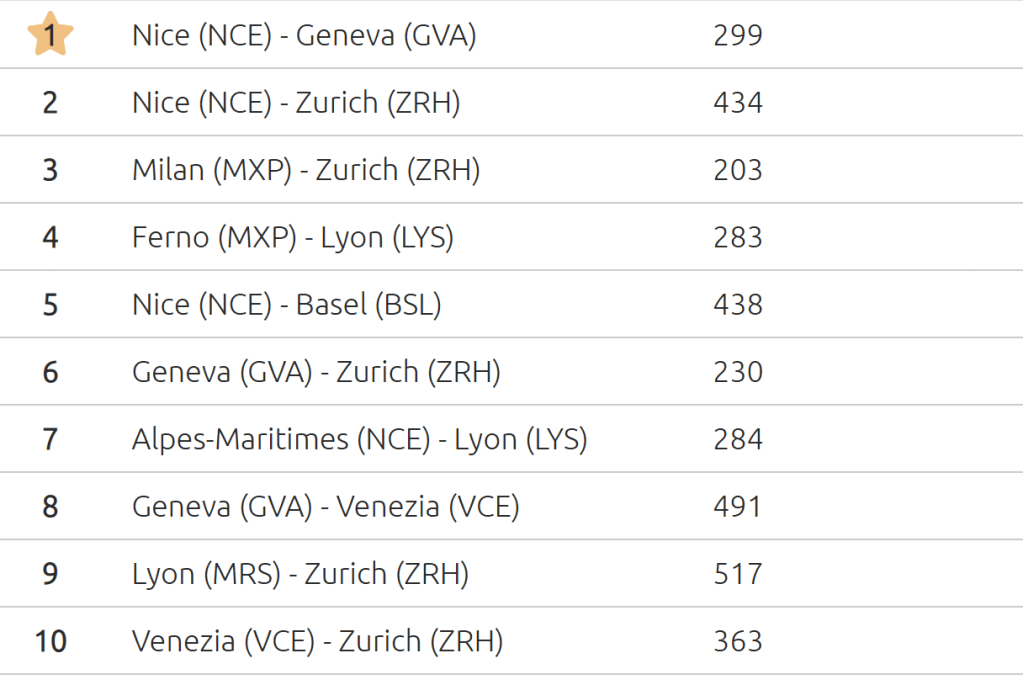Click the value 299 in first row
Image resolution: width=1023 pixels, height=685 pixels.
coord(738,36)
